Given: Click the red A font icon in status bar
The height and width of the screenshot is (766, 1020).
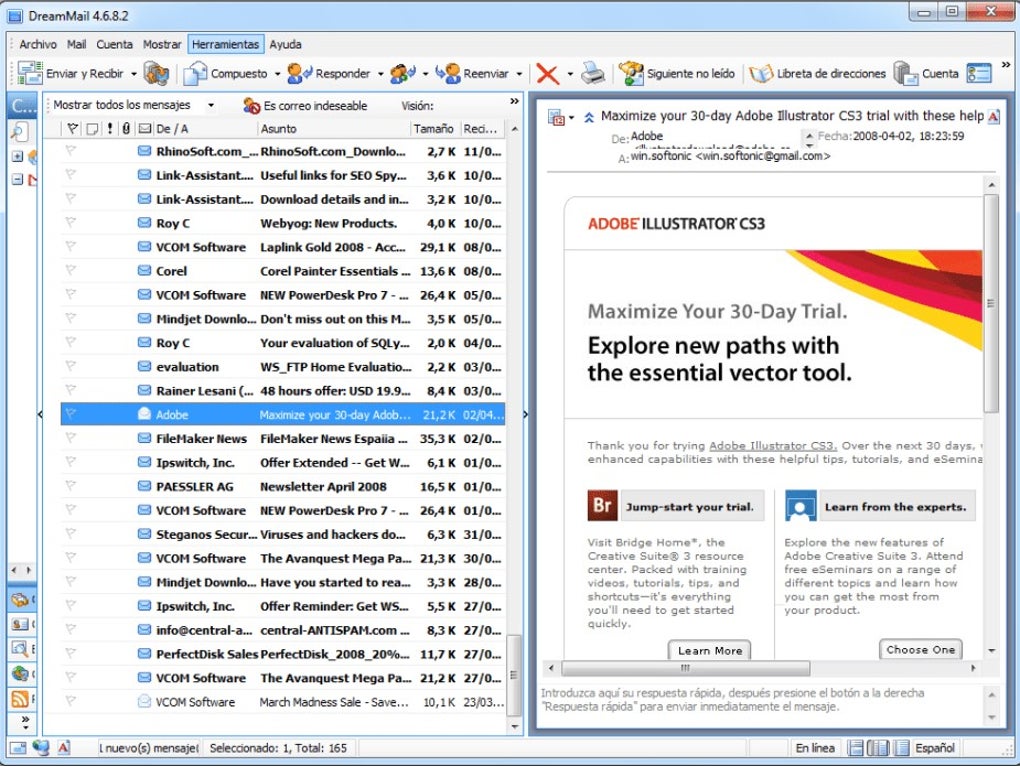Looking at the screenshot, I should click(x=64, y=748).
